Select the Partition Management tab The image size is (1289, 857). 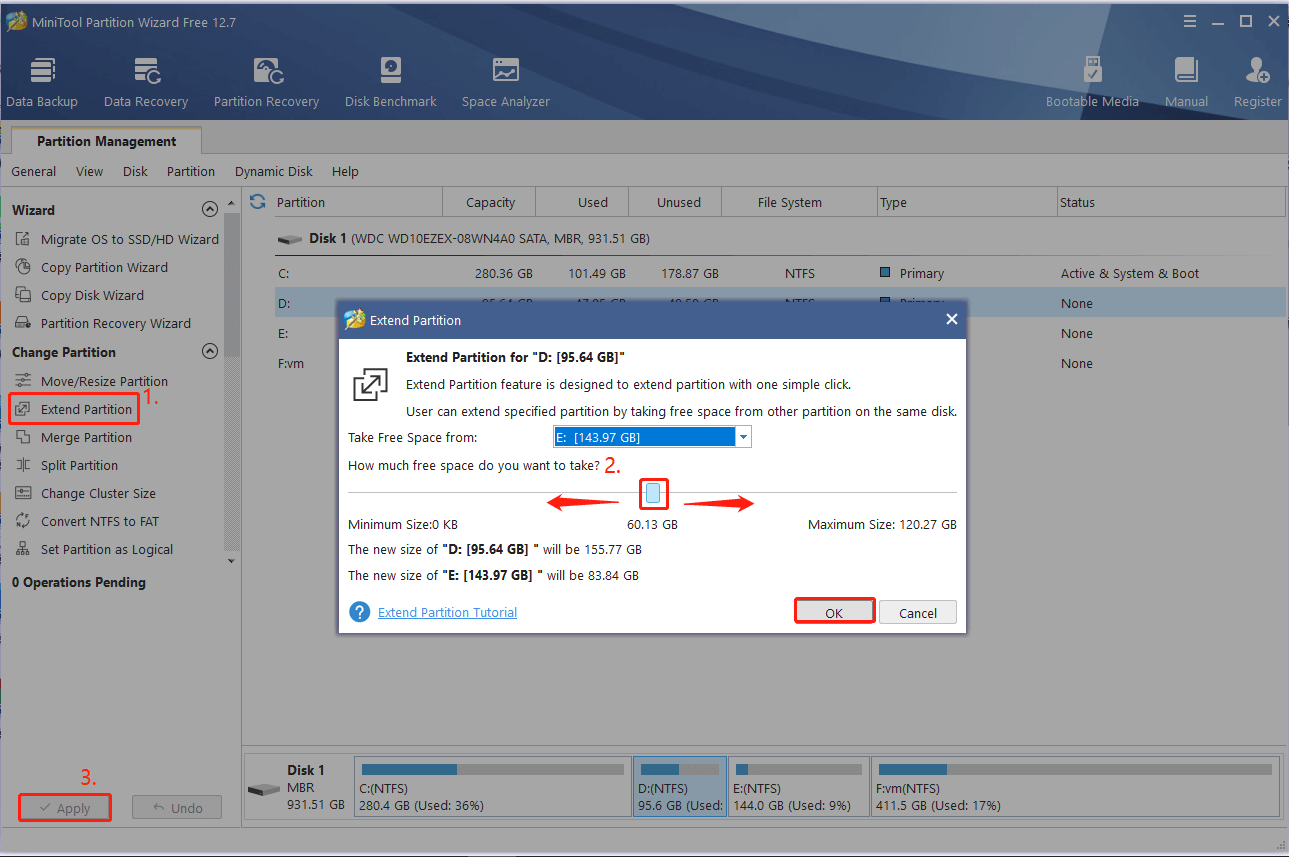click(107, 141)
